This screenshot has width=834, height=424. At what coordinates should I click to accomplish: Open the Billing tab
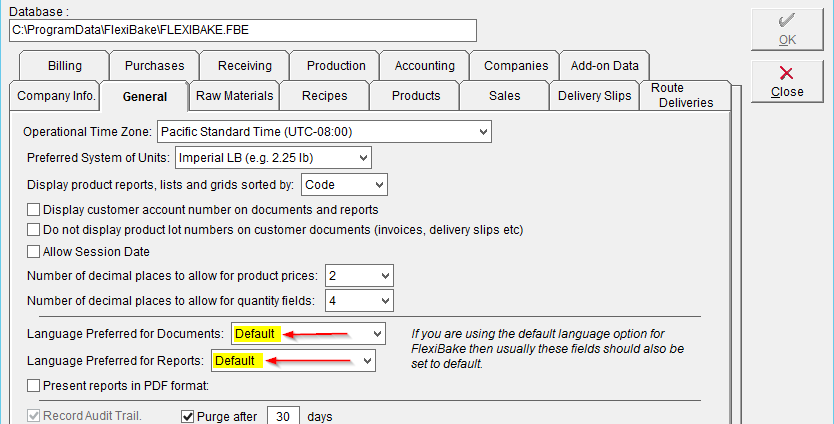[x=64, y=66]
